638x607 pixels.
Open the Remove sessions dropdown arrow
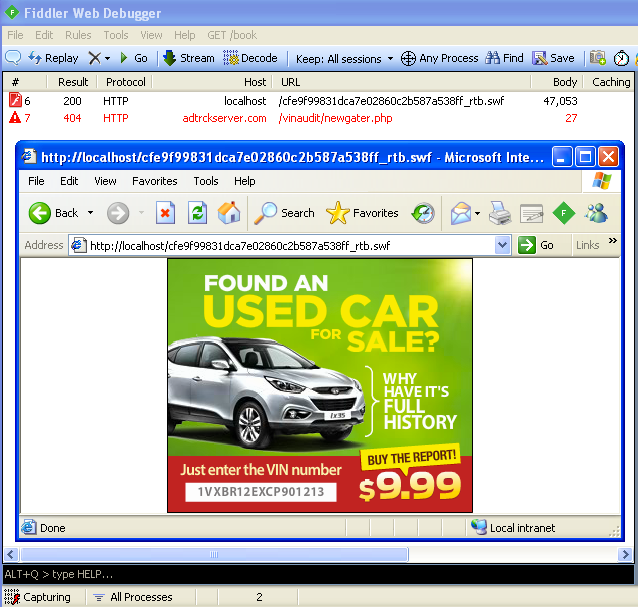[107, 59]
